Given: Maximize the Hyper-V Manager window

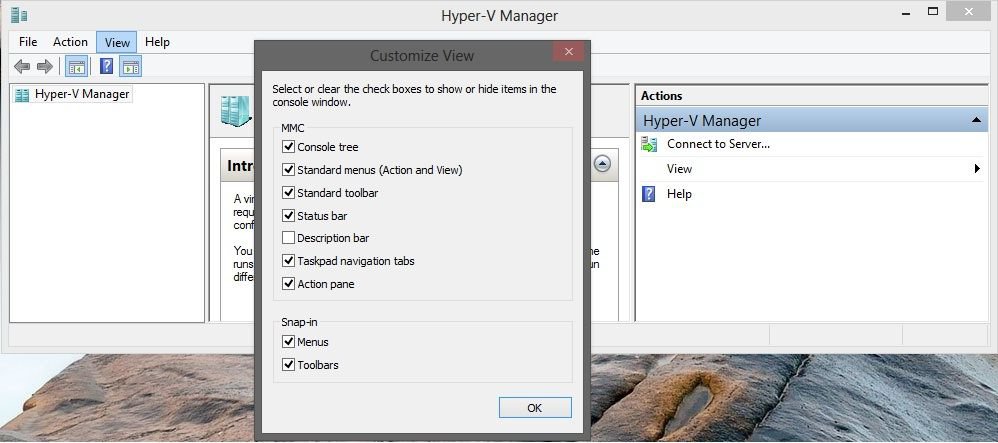Looking at the screenshot, I should pyautogui.click(x=933, y=11).
